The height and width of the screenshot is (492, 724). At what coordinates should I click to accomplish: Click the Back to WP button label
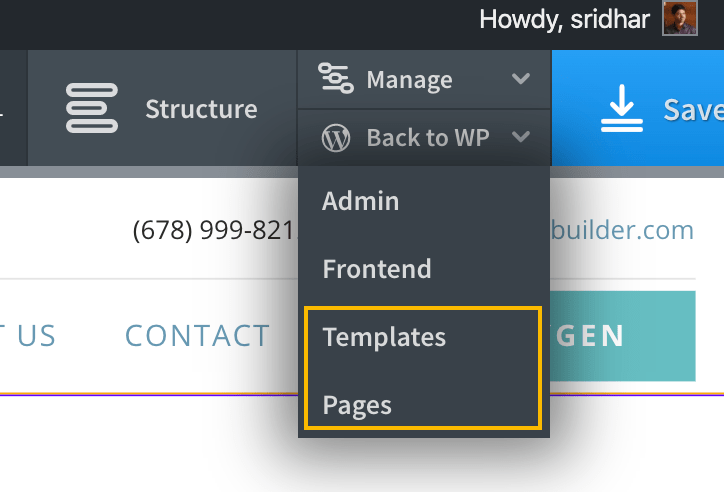tap(428, 138)
